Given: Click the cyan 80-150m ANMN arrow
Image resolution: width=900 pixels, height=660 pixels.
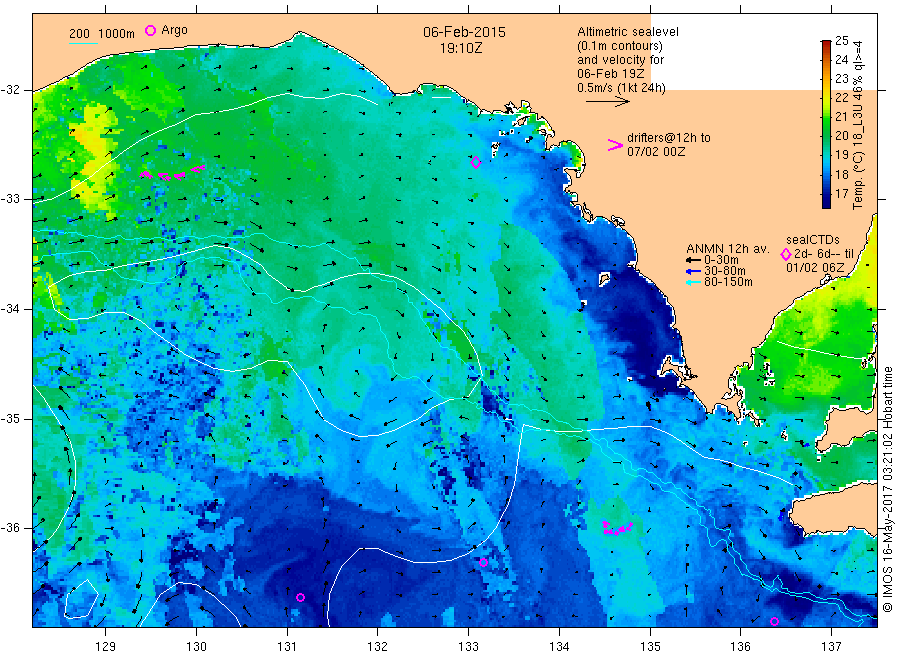Looking at the screenshot, I should (x=694, y=282).
